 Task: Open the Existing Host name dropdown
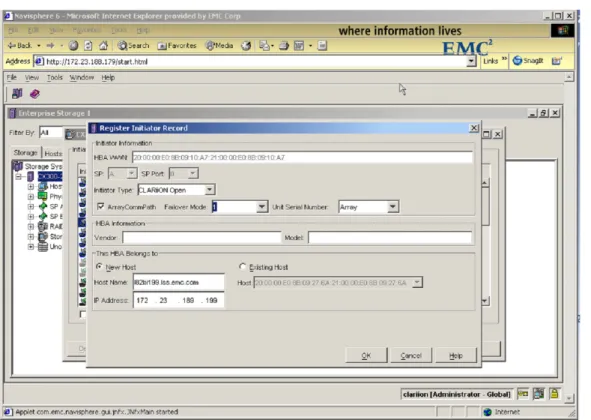[x=416, y=282]
